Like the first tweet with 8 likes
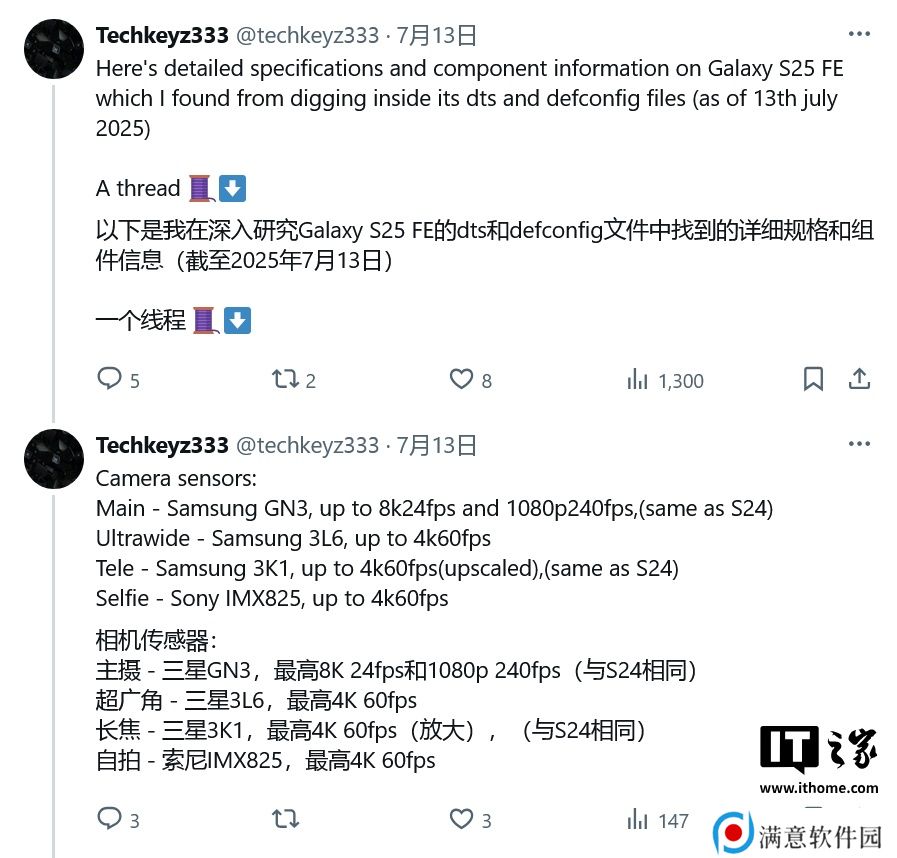Image resolution: width=897 pixels, height=858 pixels. click(x=470, y=379)
